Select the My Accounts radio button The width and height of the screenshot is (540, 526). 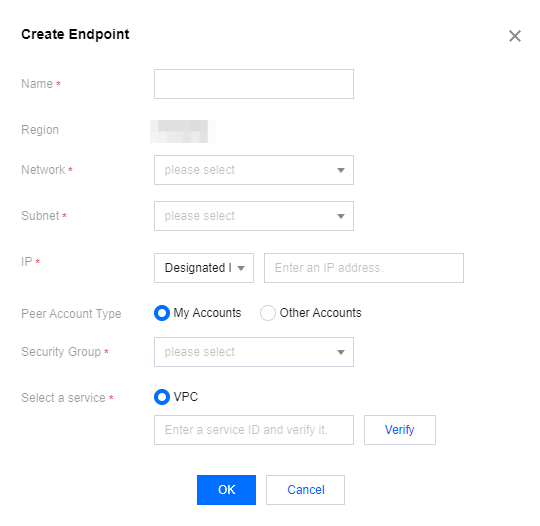point(162,313)
